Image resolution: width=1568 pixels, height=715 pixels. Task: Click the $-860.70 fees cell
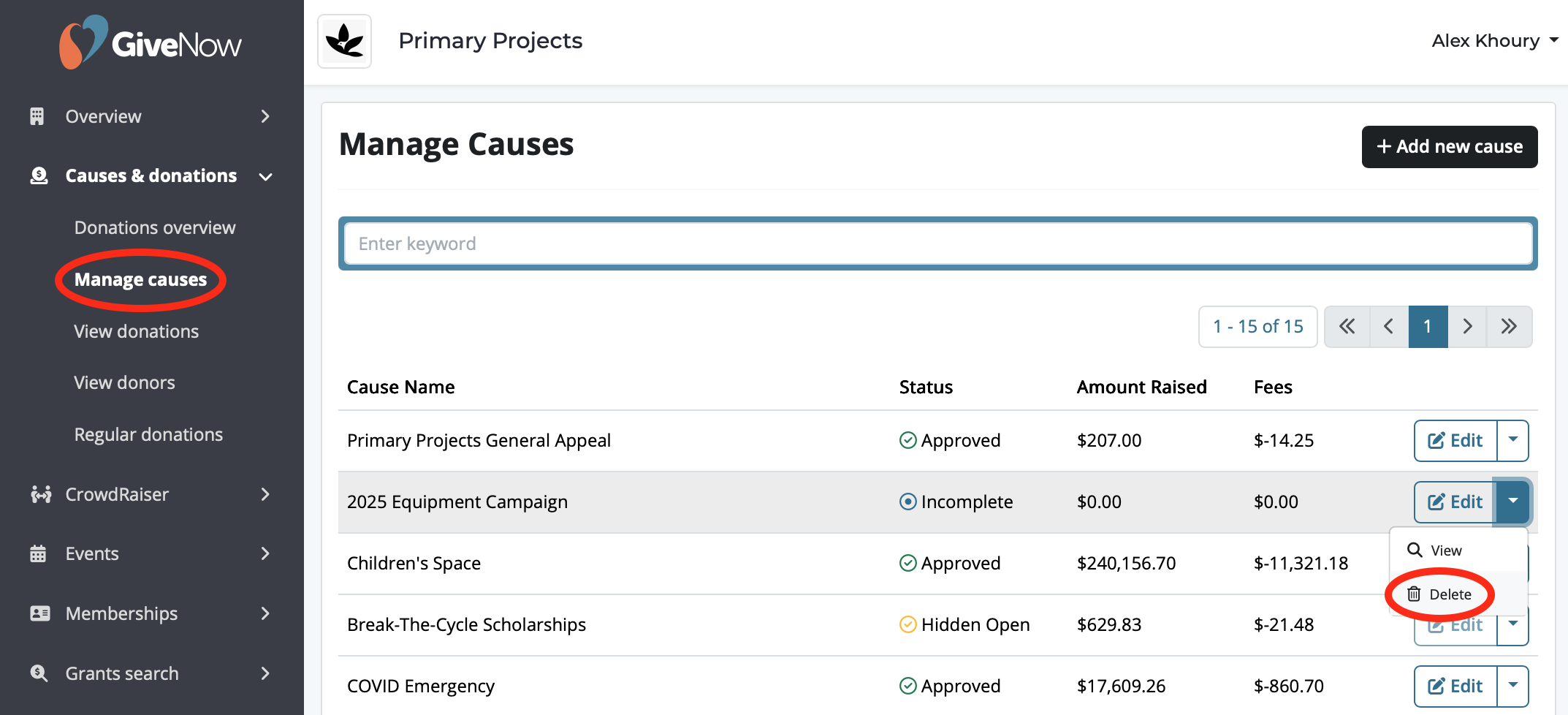pos(1289,686)
